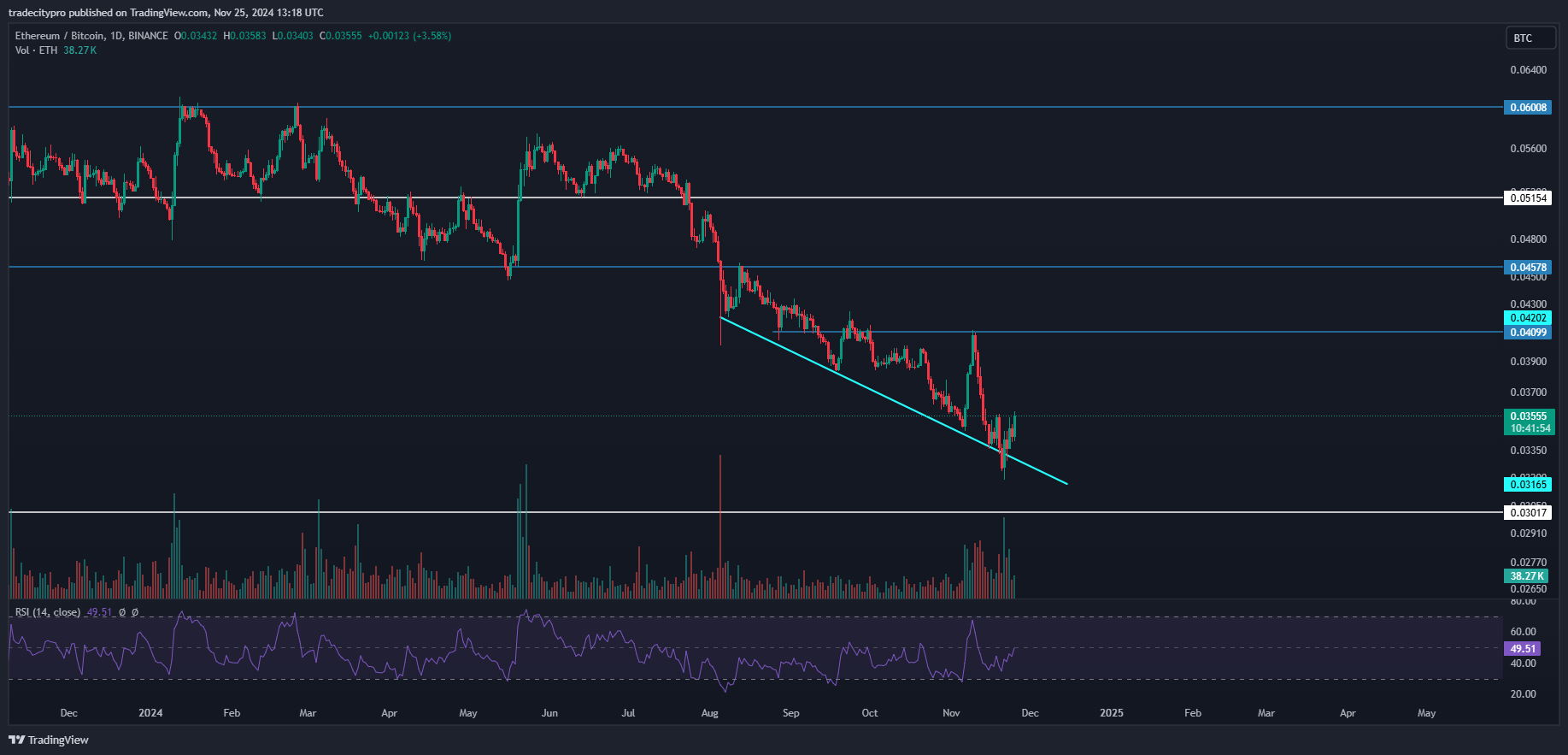Open the TradingView logo link
1568x755 pixels.
[49, 740]
